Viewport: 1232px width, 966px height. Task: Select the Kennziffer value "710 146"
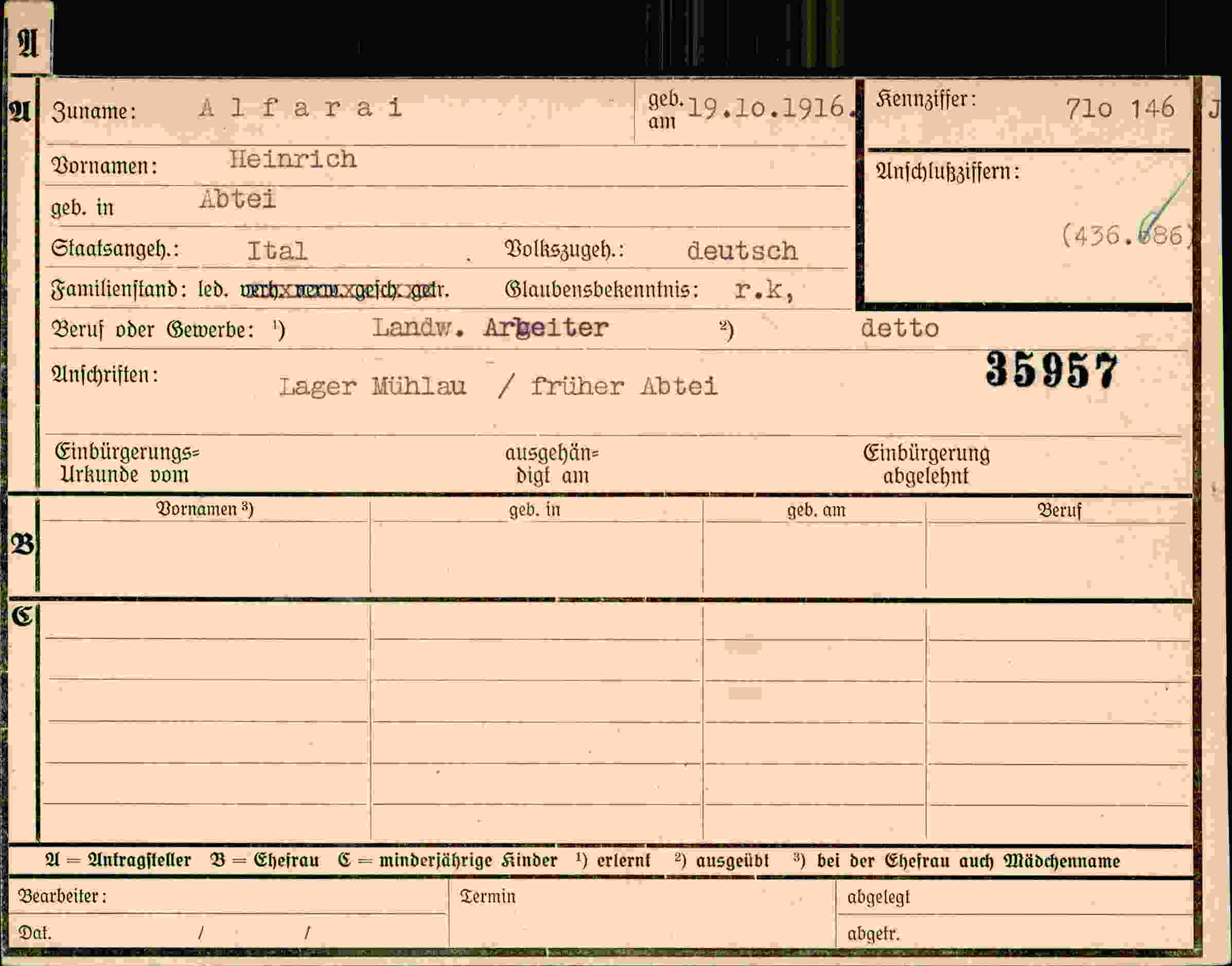(1120, 109)
